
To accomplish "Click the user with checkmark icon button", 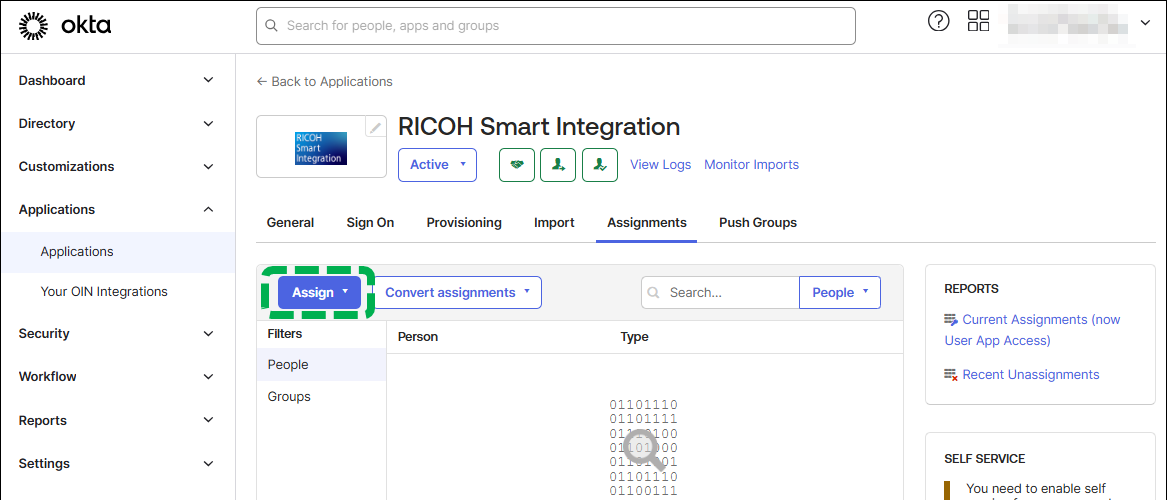I will (600, 165).
